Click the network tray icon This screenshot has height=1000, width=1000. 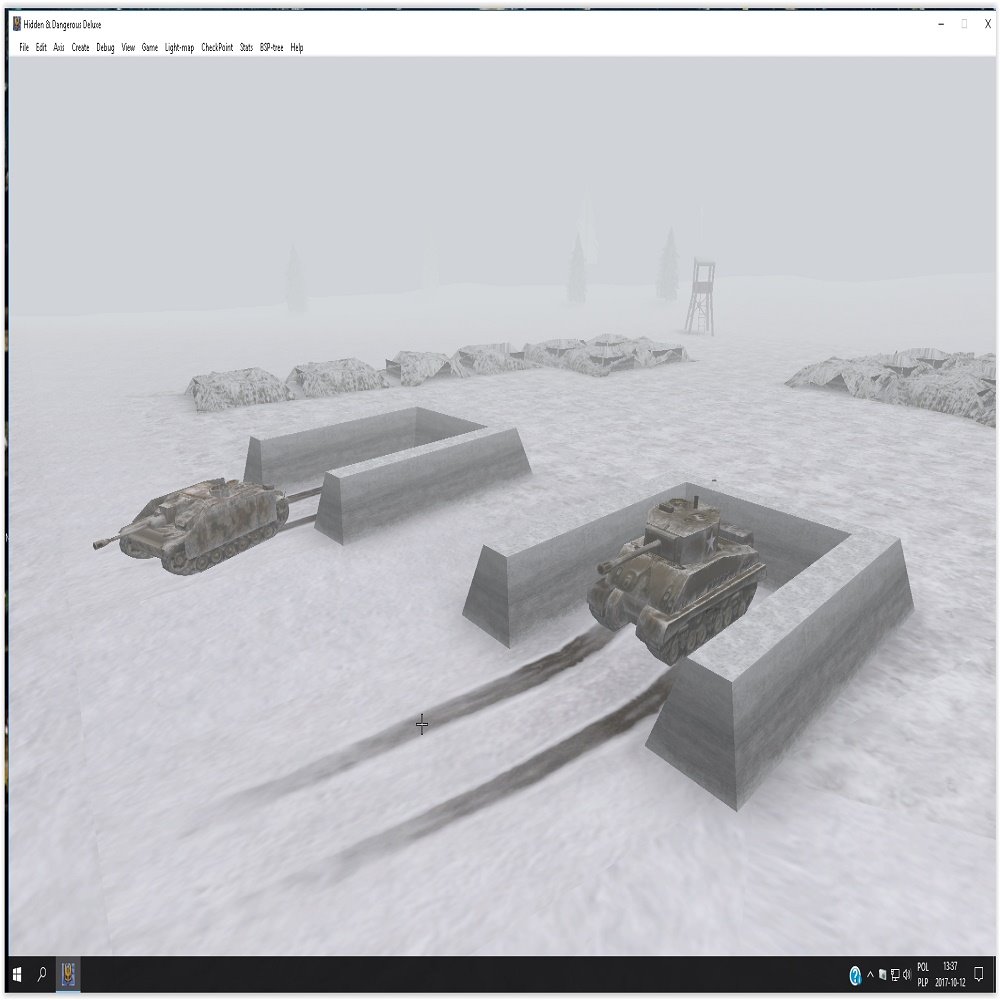(x=895, y=974)
